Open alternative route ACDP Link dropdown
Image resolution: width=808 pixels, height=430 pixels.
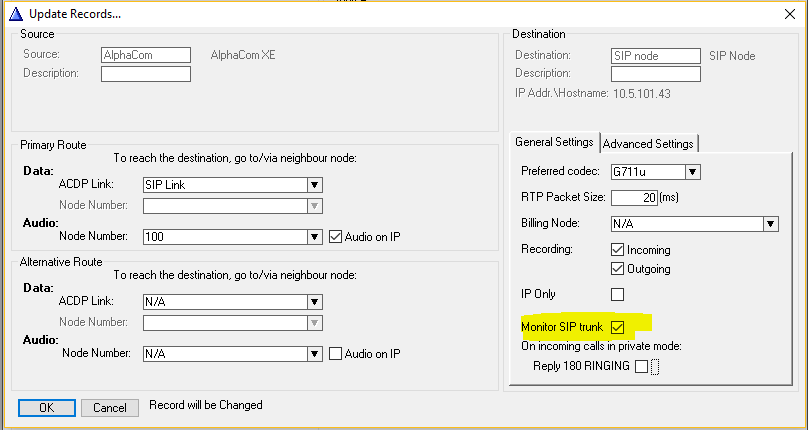tap(314, 301)
